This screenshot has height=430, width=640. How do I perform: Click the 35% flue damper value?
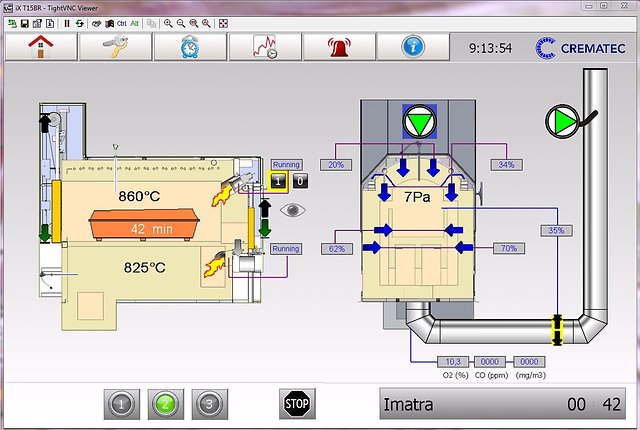556,231
